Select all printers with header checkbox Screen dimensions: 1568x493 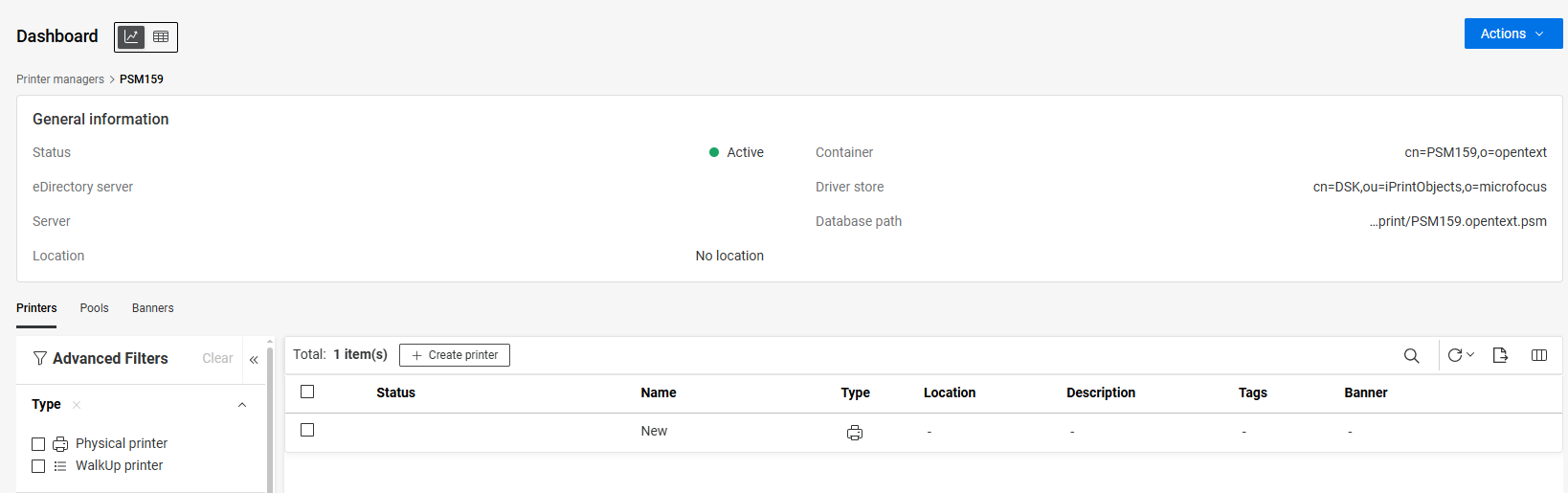(307, 392)
